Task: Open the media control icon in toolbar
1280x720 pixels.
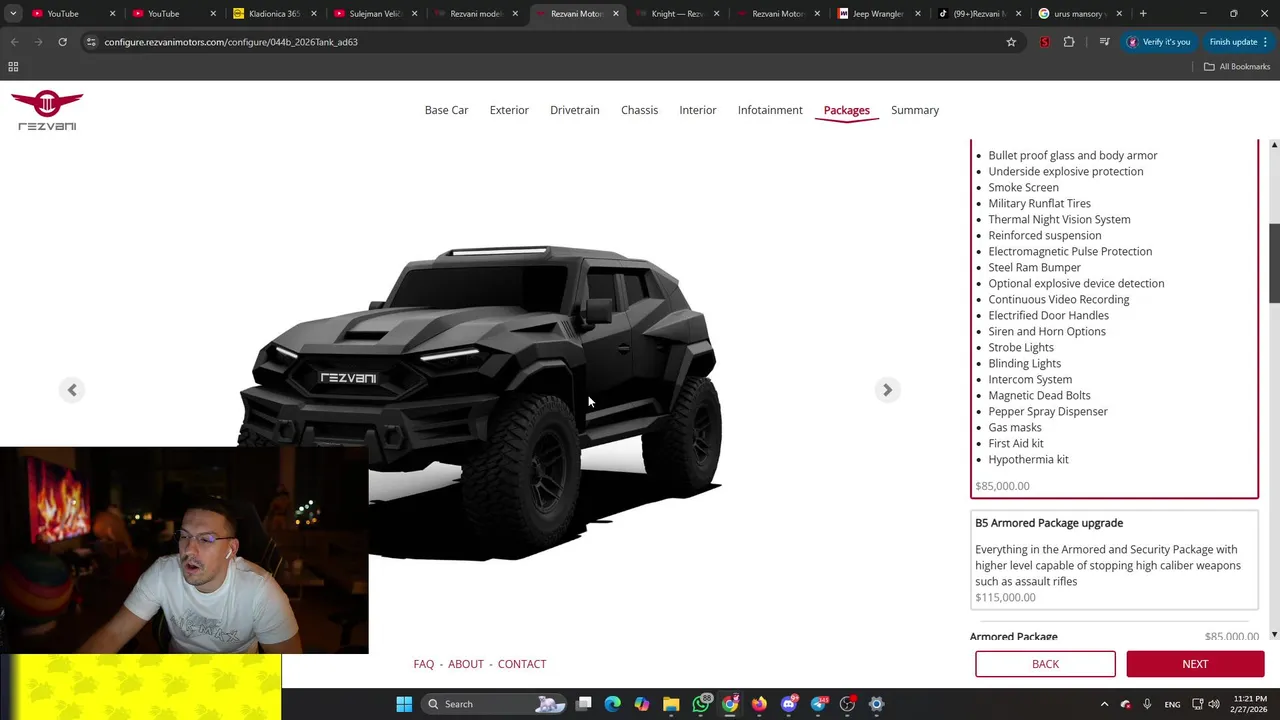Action: tap(1104, 42)
